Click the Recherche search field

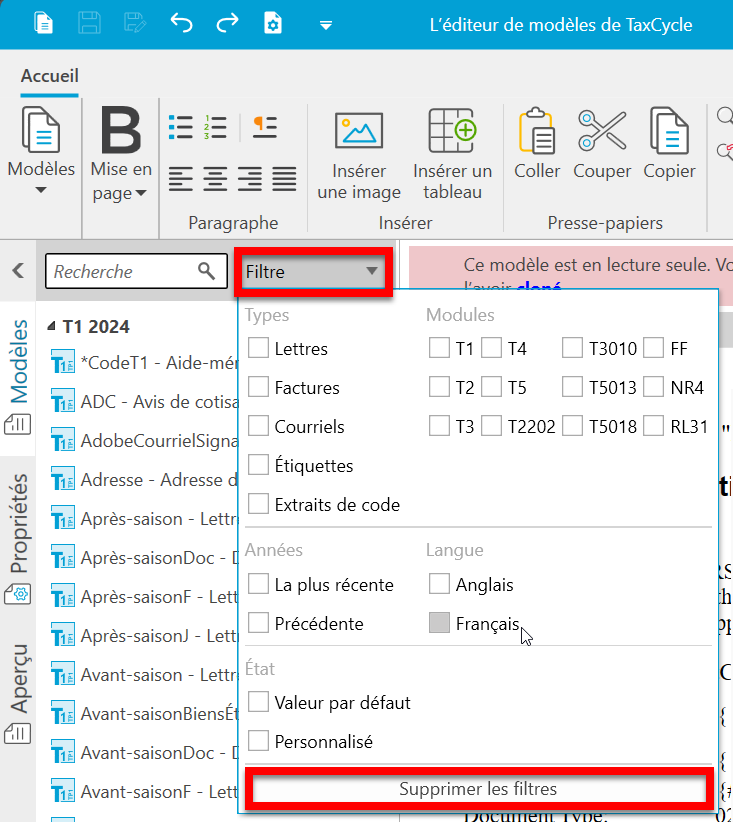click(x=136, y=271)
